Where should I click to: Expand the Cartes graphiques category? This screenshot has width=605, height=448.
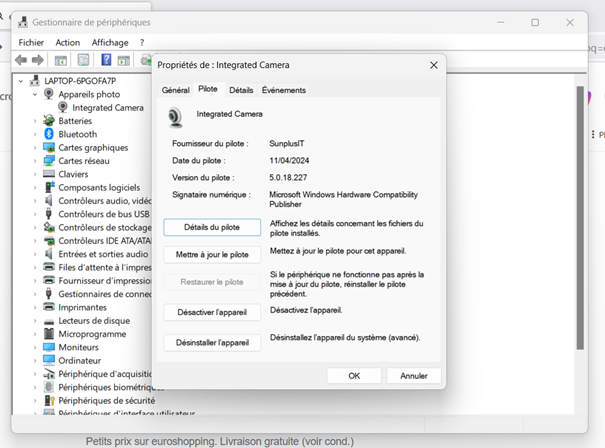click(x=35, y=147)
